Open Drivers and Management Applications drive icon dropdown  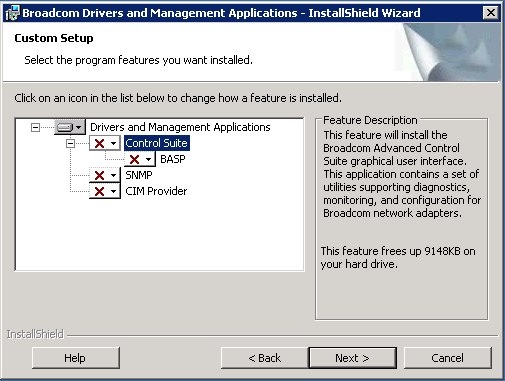point(70,127)
